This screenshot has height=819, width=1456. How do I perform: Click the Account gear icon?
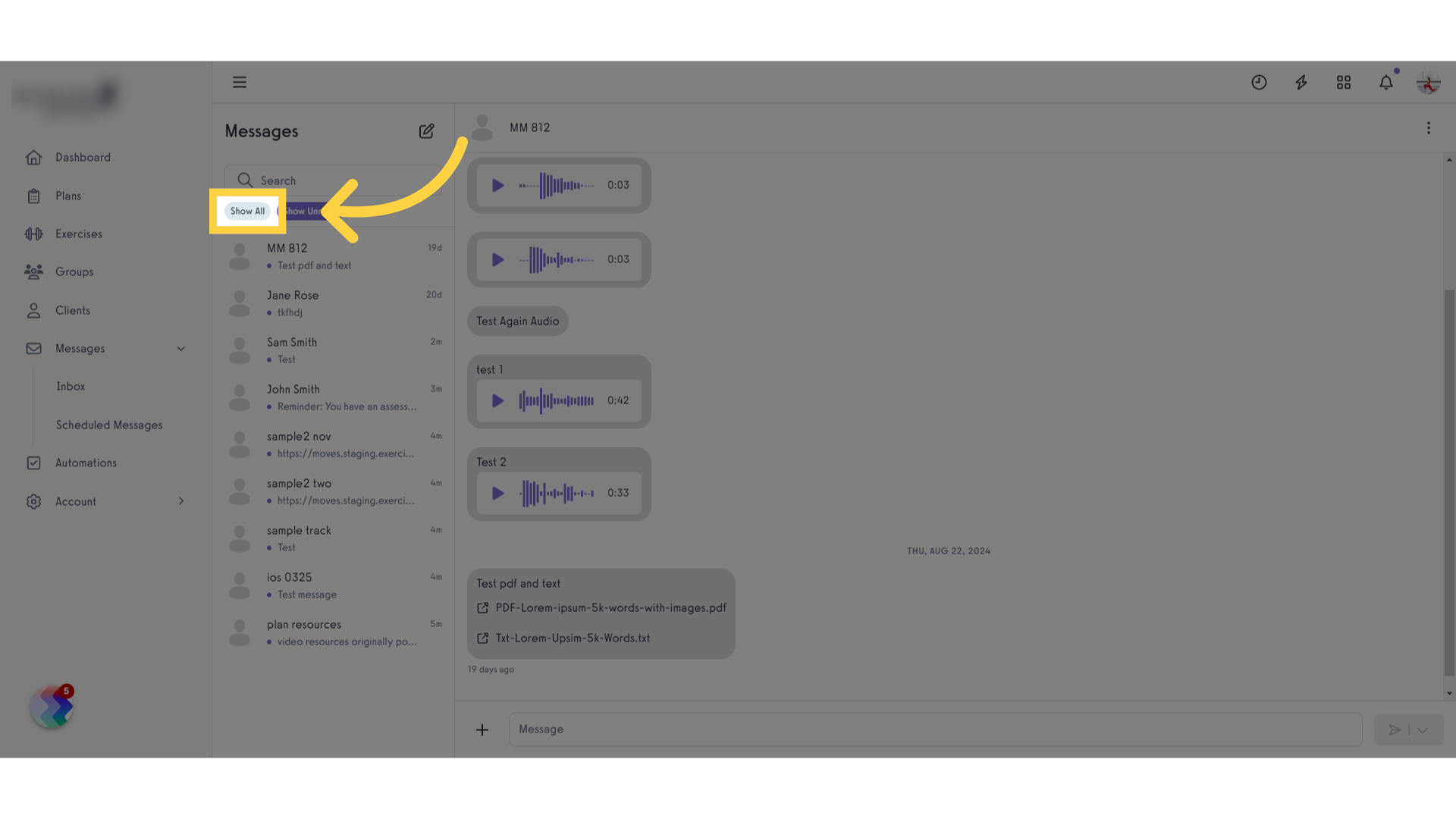pos(33,502)
